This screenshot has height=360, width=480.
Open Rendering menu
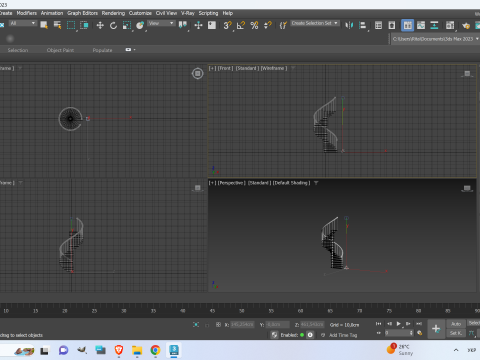tap(113, 13)
